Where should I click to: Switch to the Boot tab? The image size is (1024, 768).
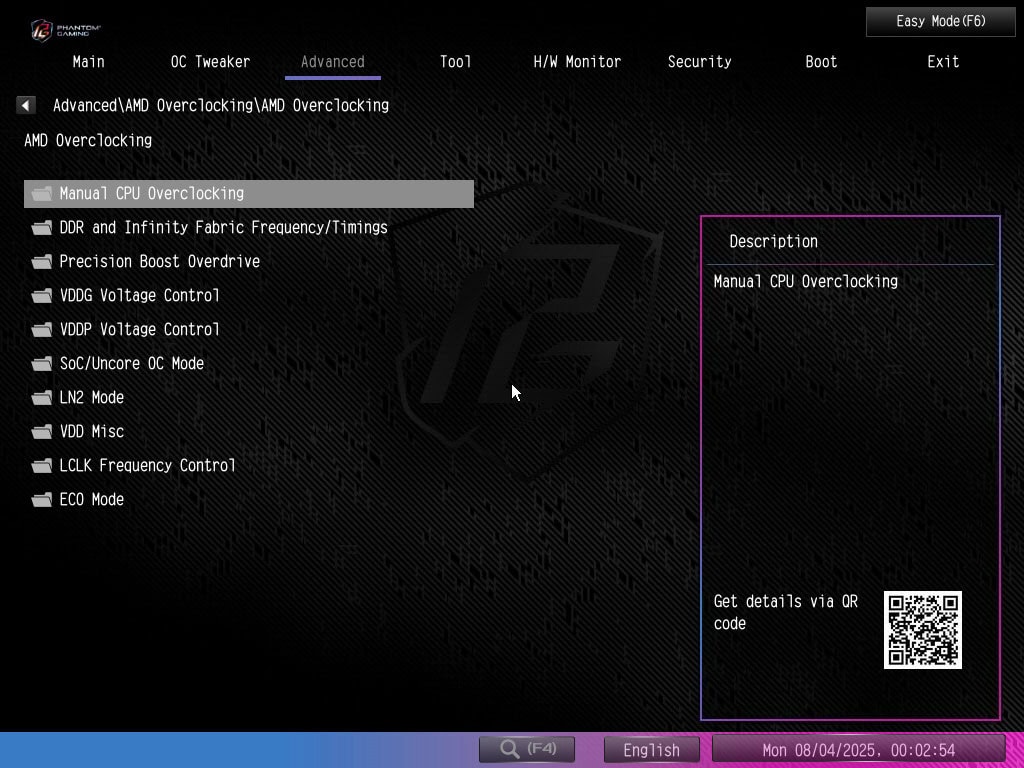[821, 62]
